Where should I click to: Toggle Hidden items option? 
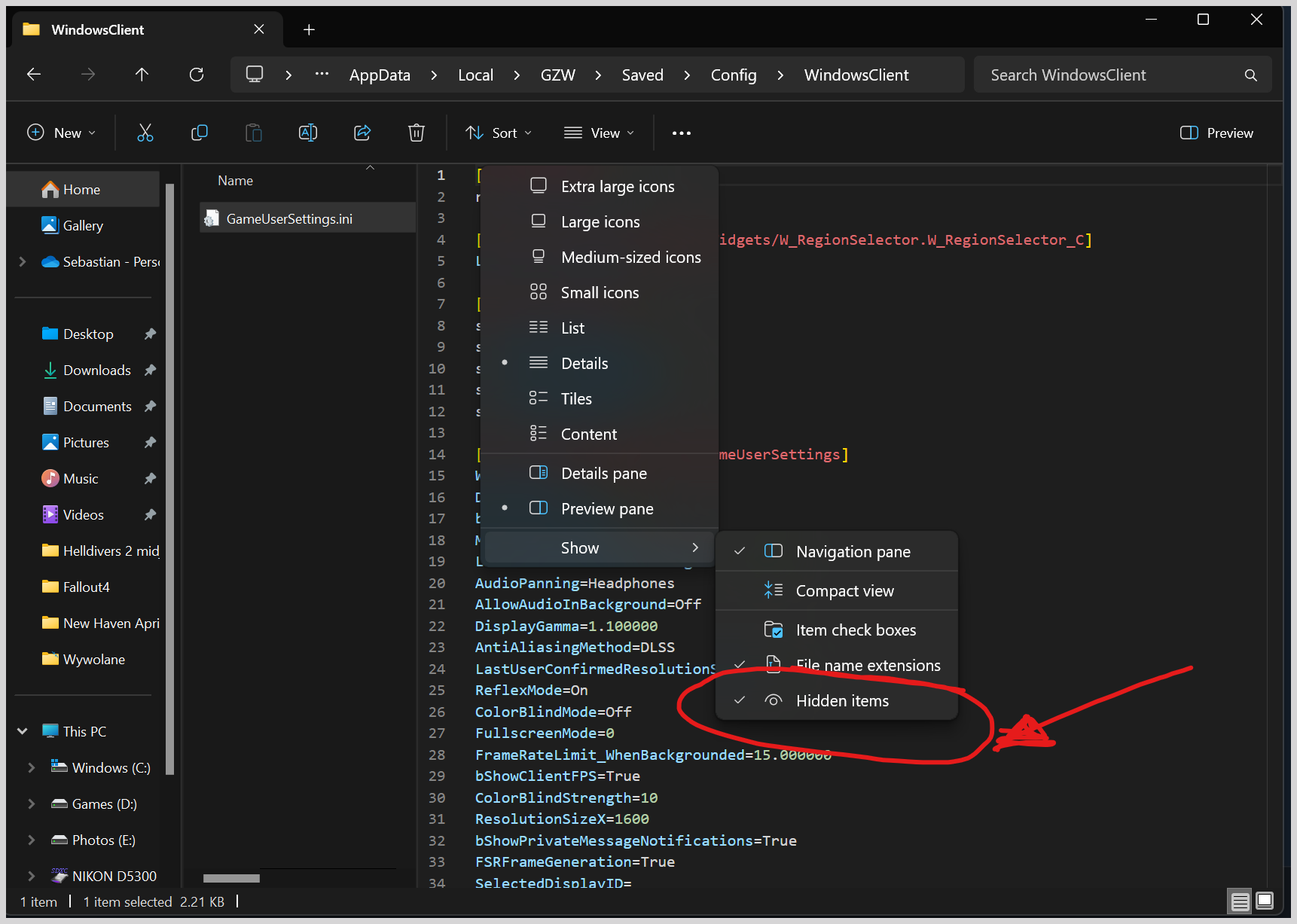point(842,701)
